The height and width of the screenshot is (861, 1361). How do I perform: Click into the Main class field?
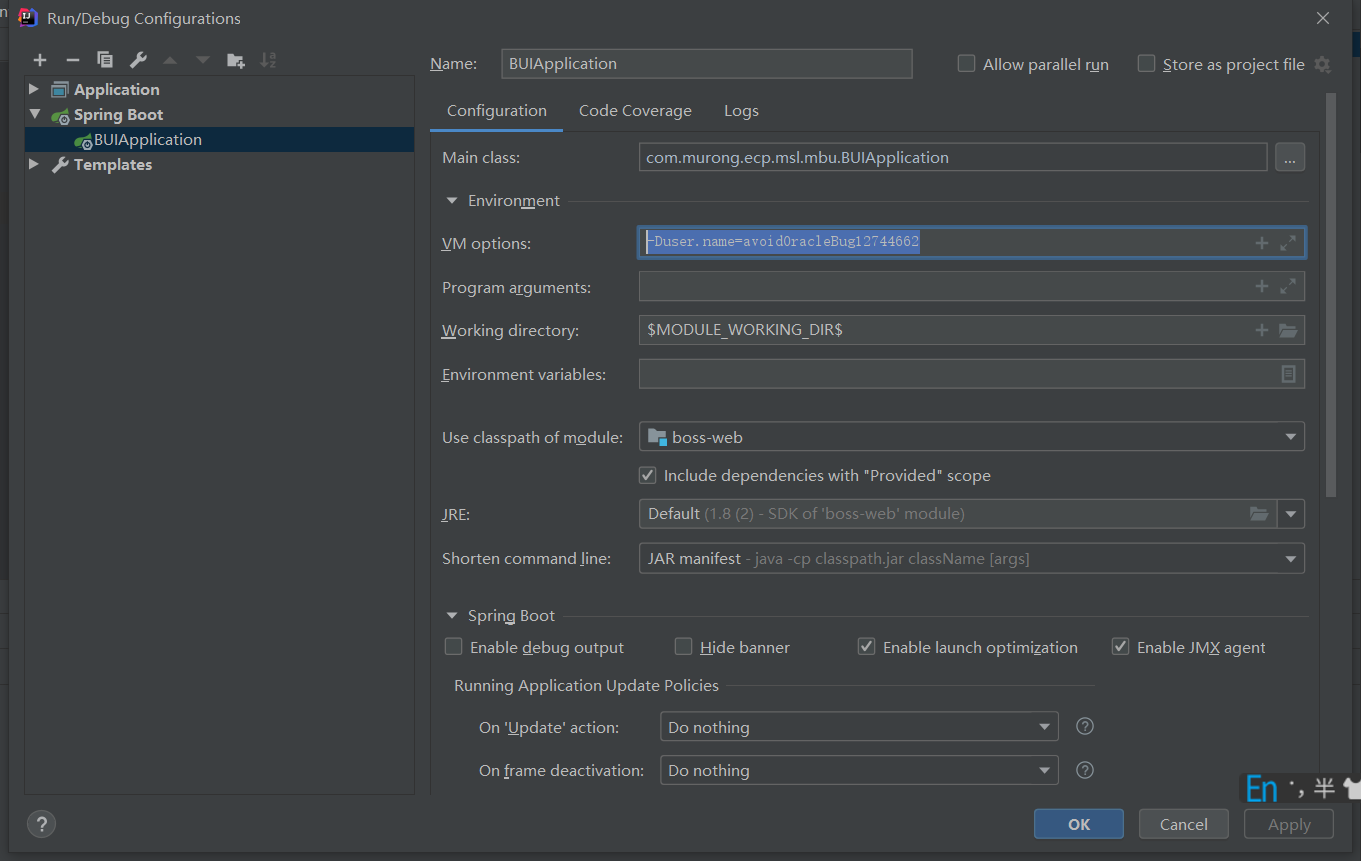(953, 157)
